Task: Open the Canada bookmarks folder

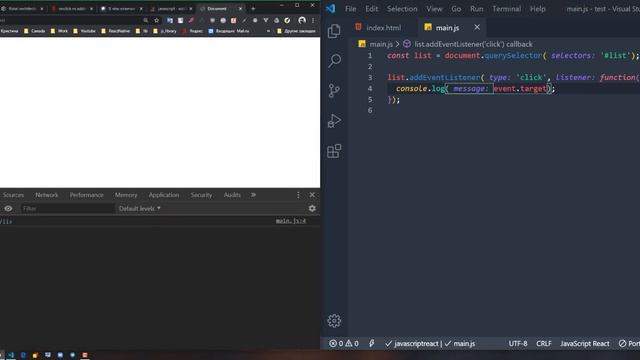Action: 34,31
